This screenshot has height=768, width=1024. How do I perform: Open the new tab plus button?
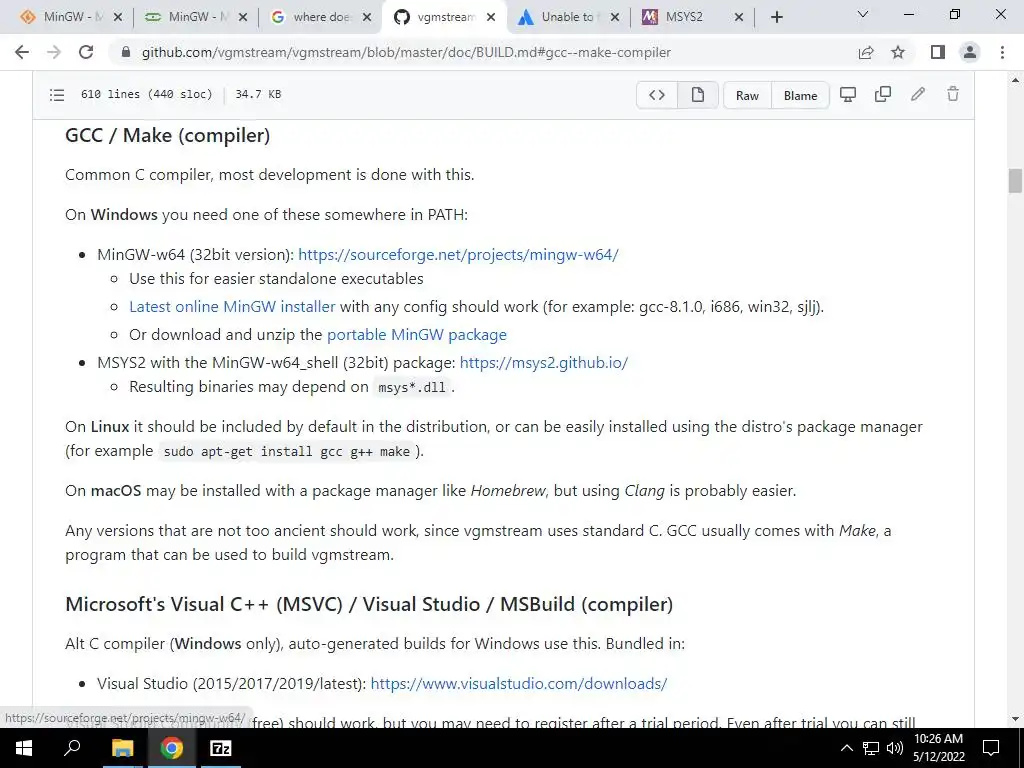[776, 17]
